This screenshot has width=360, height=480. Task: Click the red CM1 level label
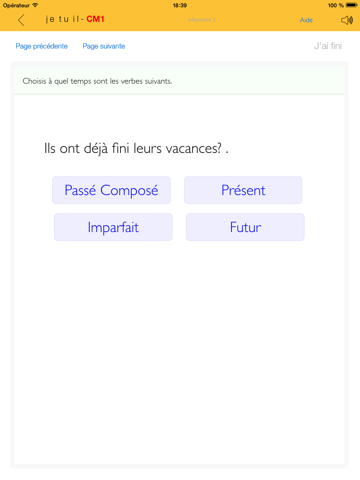[x=95, y=19]
